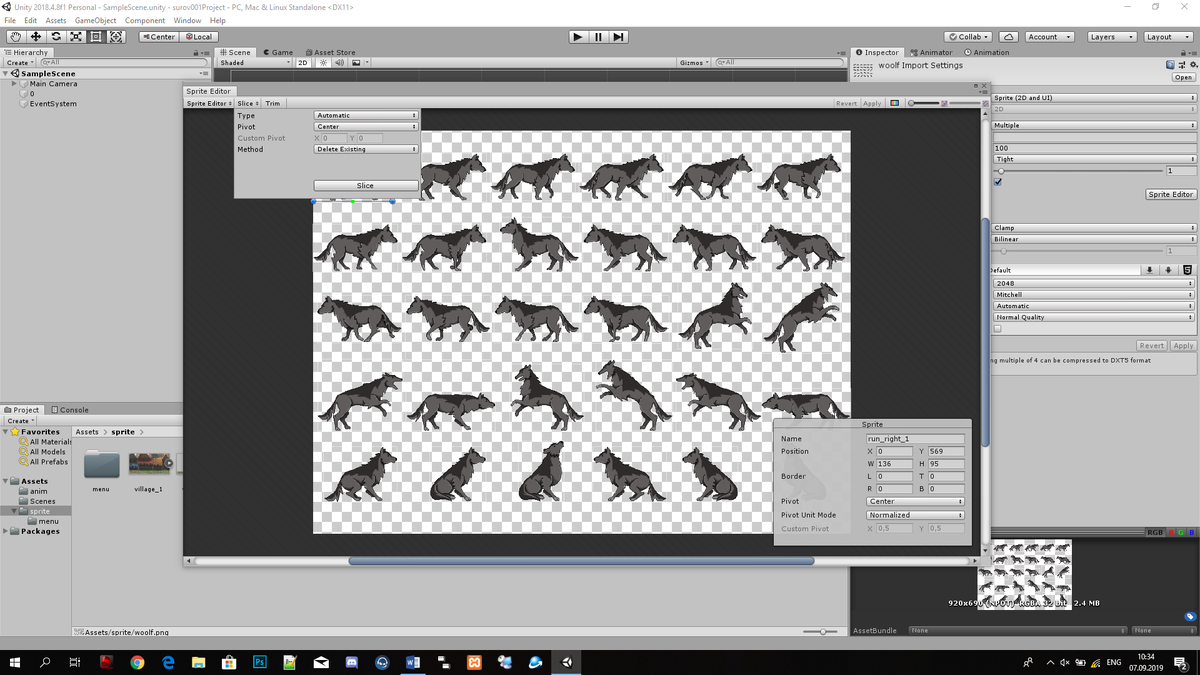Toggle checked Generate Physics Shape checkbox
This screenshot has height=675, width=1200.
tap(998, 182)
